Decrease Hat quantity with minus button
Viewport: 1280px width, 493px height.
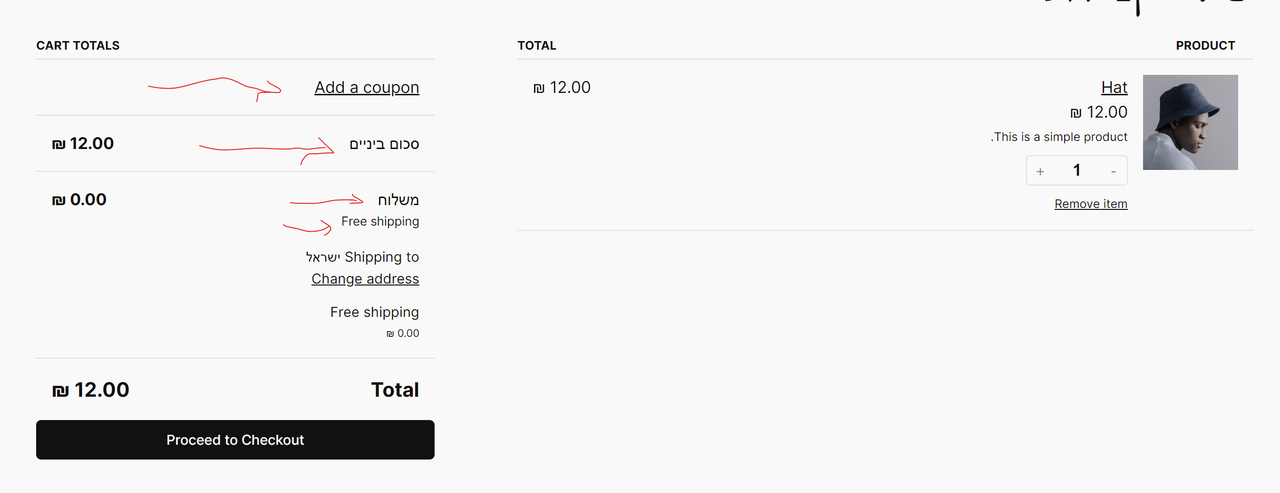1113,171
